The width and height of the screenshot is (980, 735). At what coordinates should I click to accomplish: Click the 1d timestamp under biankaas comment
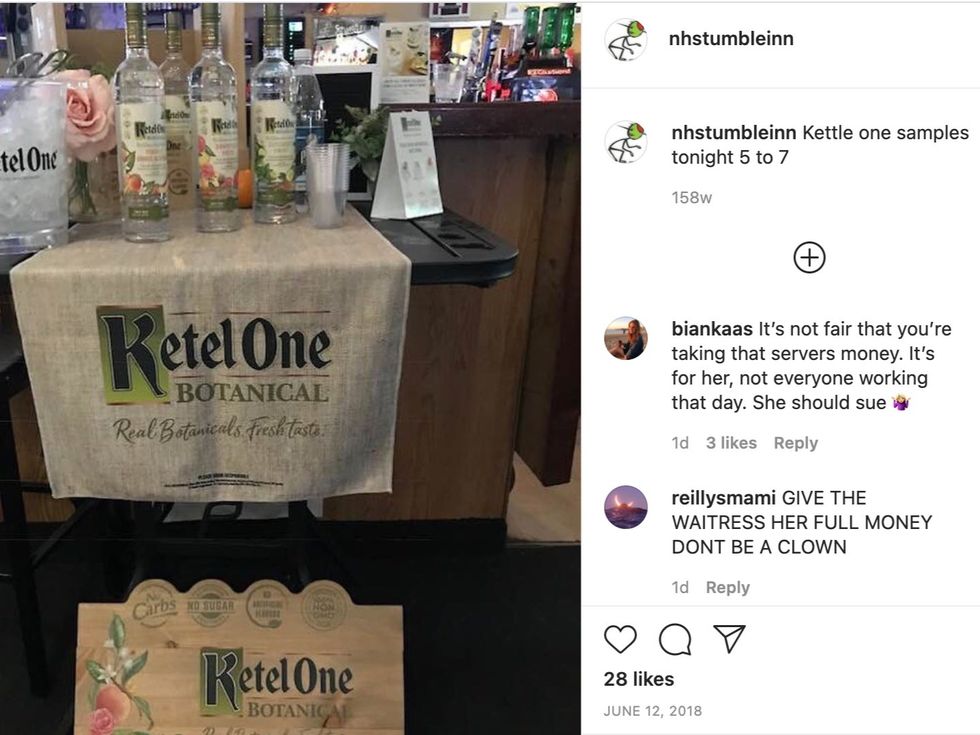680,443
